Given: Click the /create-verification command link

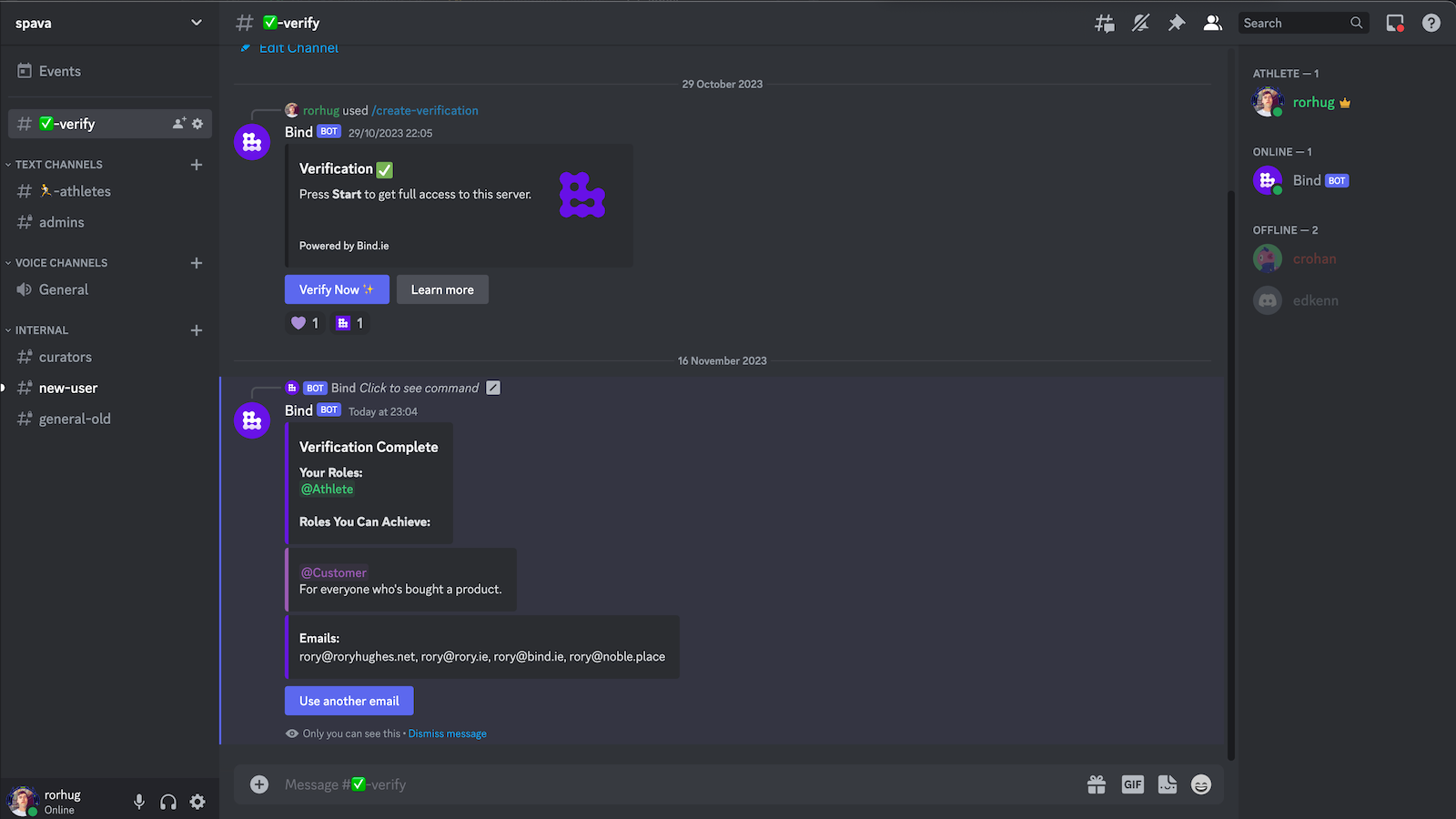Looking at the screenshot, I should 425,110.
